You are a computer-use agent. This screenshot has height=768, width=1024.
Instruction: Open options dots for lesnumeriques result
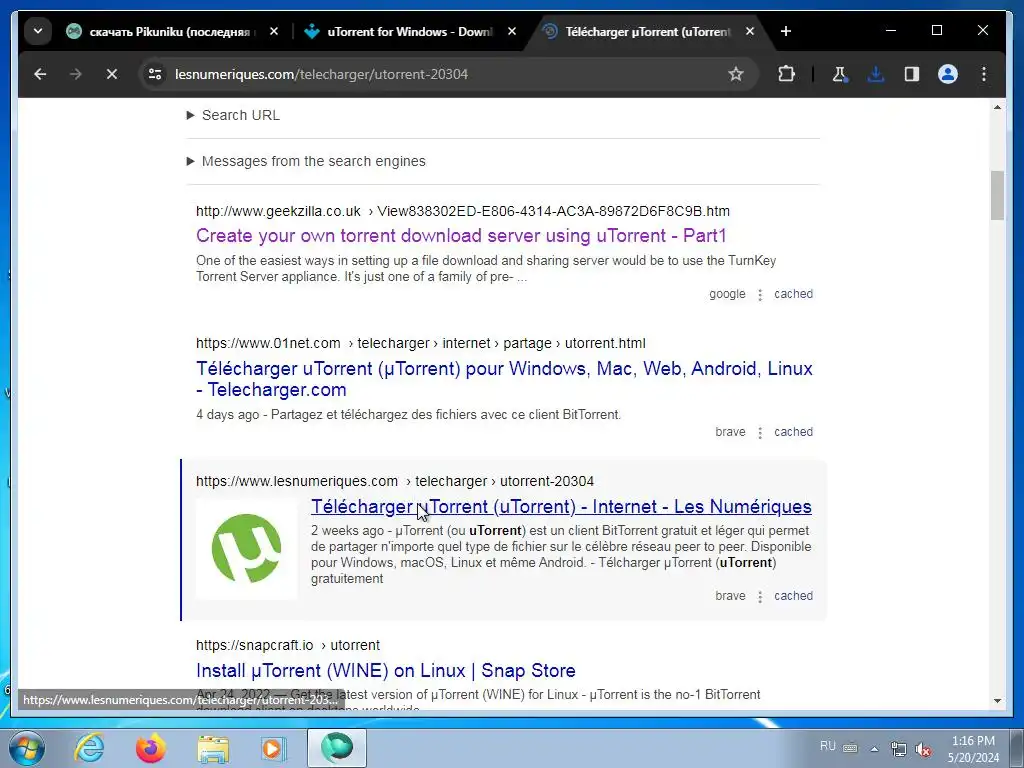pyautogui.click(x=760, y=596)
